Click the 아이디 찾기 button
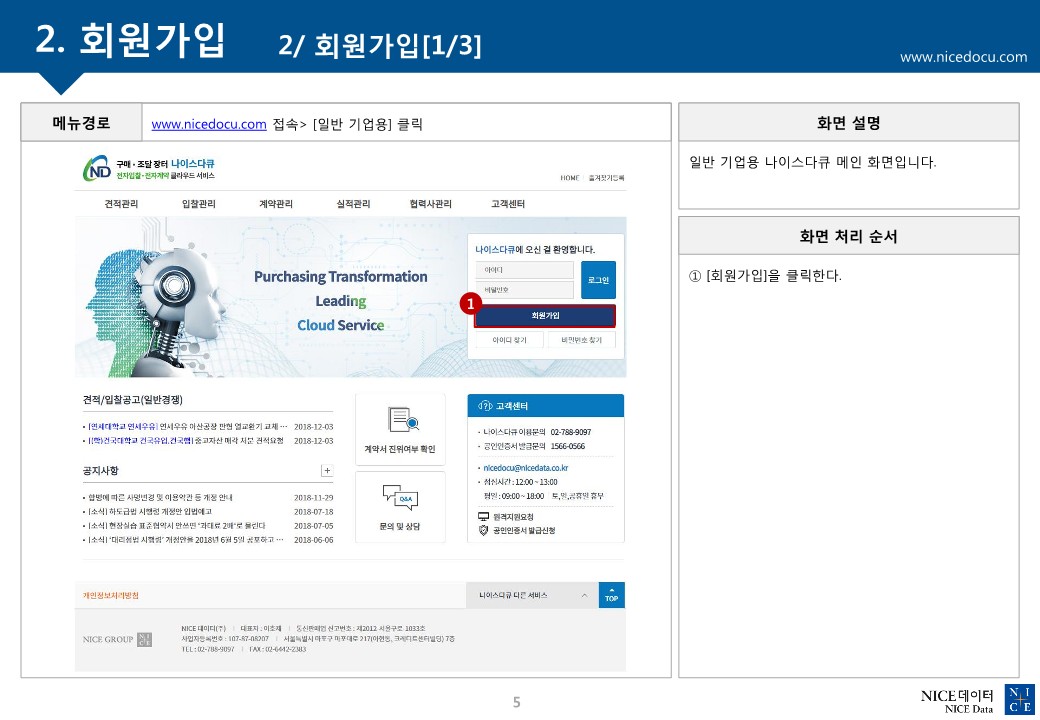The width and height of the screenshot is (1040, 720). 509,339
